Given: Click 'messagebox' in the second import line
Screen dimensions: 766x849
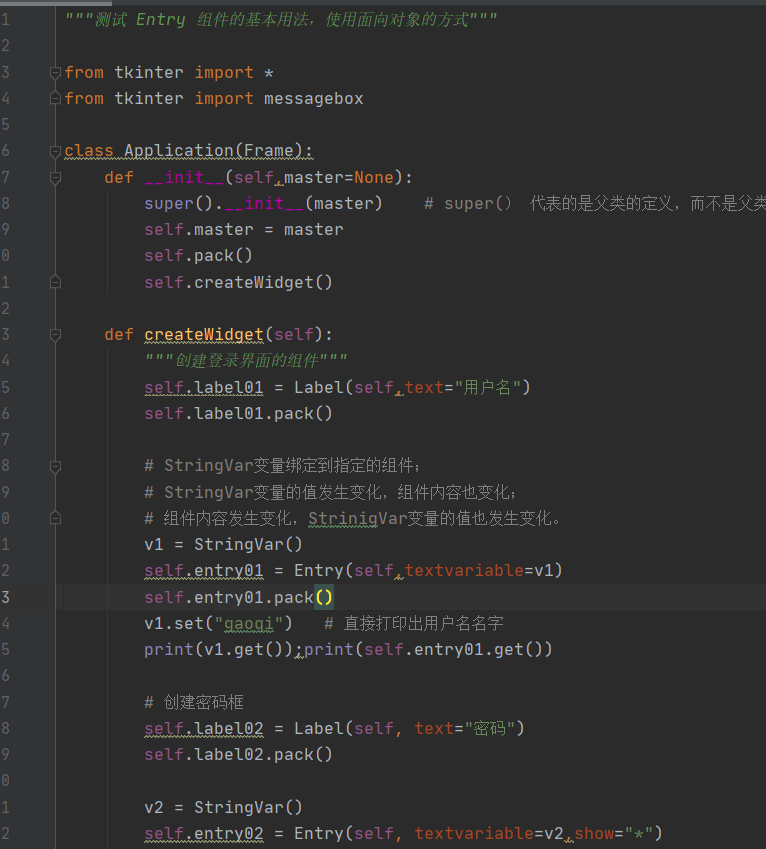Looking at the screenshot, I should (x=313, y=99).
